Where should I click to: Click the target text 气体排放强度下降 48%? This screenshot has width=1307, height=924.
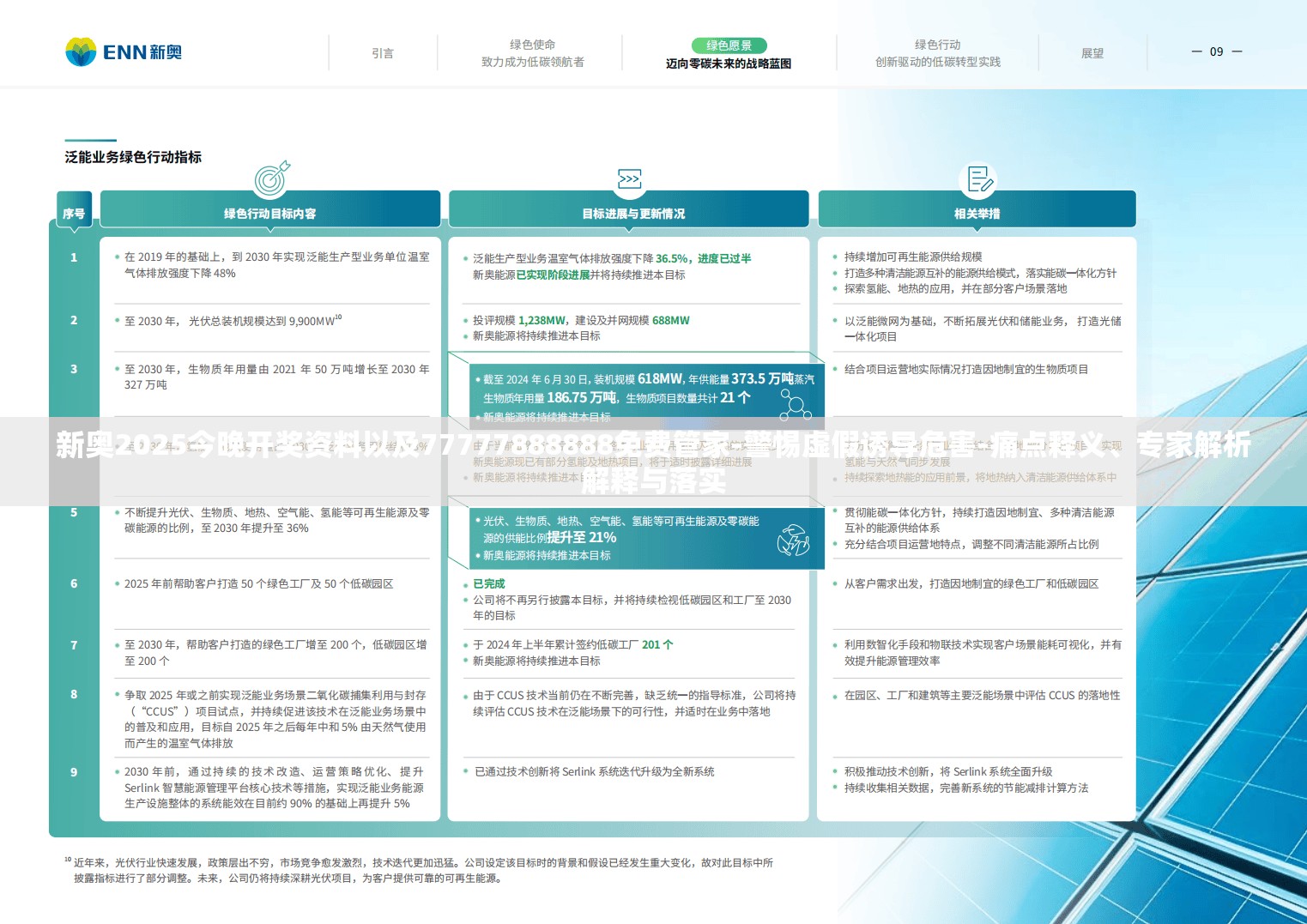[180, 273]
